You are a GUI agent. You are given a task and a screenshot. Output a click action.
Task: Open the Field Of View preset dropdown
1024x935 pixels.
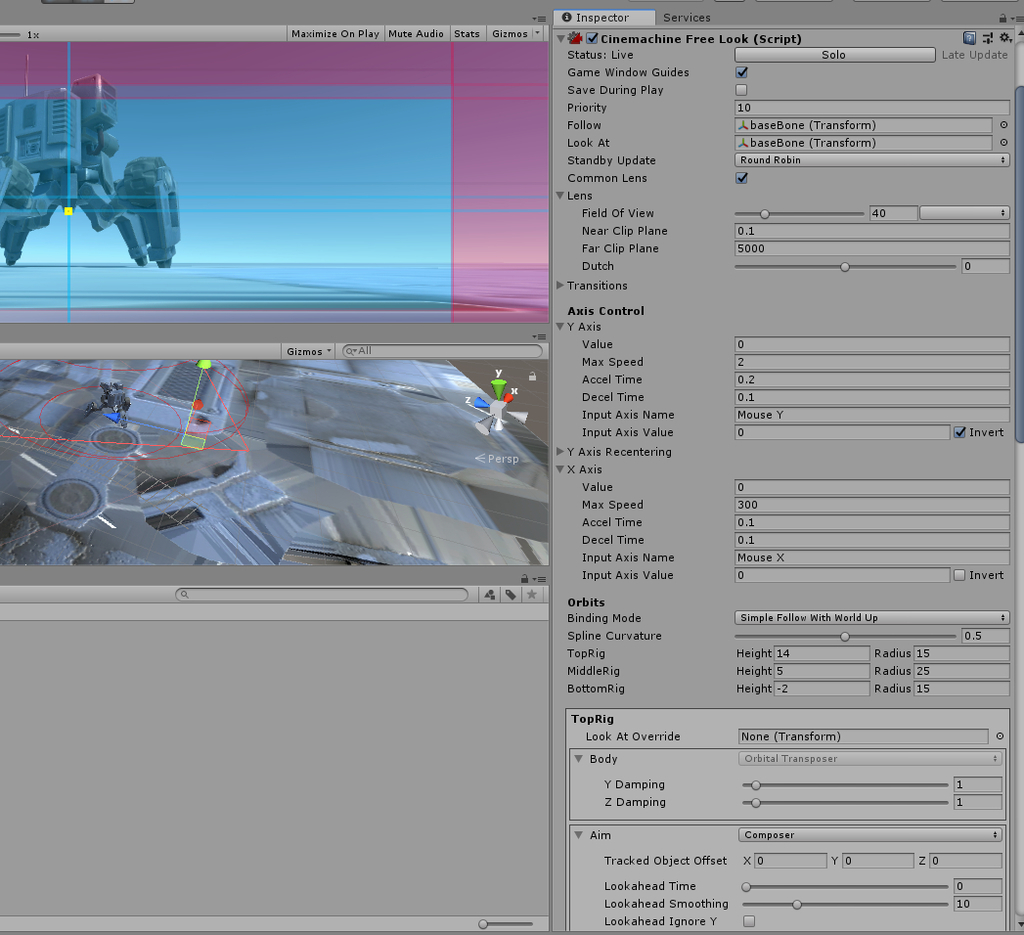(964, 213)
